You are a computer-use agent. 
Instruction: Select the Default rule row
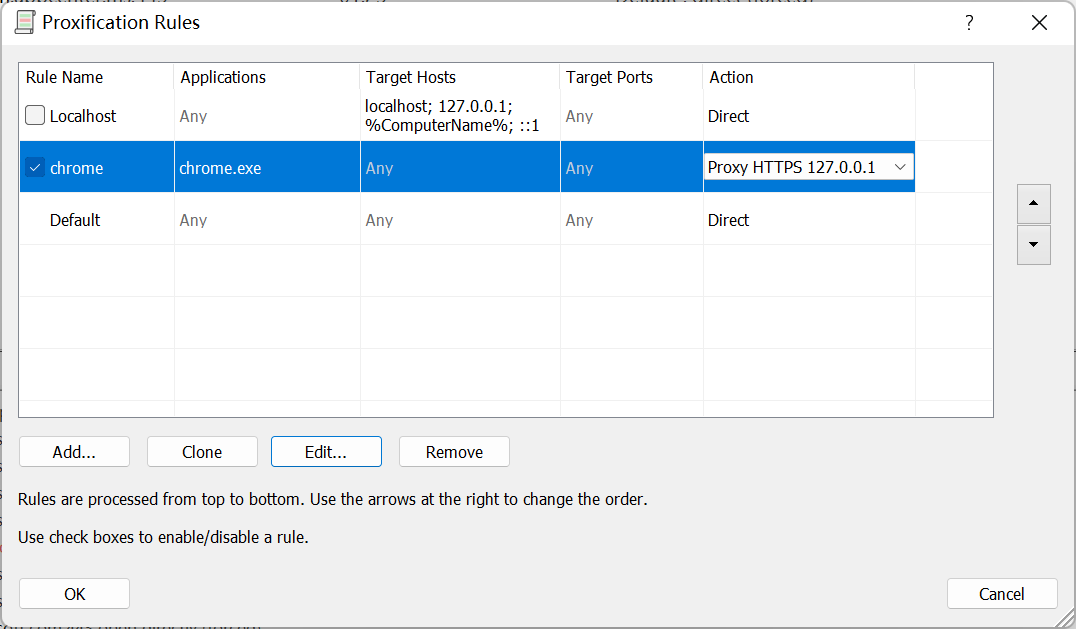pyautogui.click(x=467, y=219)
